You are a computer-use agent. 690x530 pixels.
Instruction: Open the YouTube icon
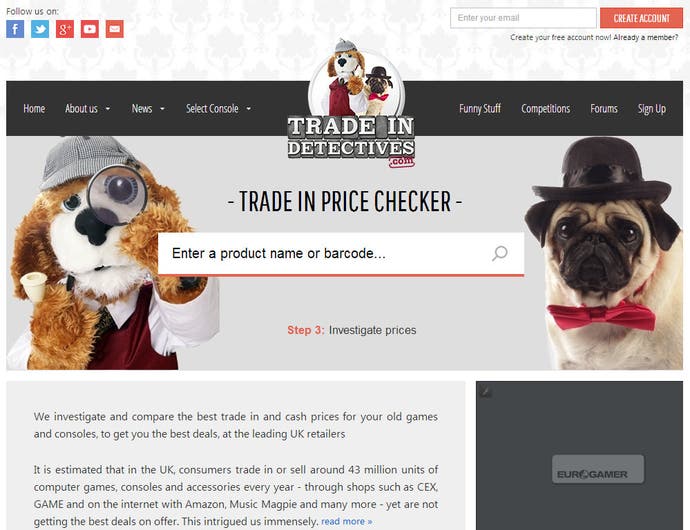(90, 29)
